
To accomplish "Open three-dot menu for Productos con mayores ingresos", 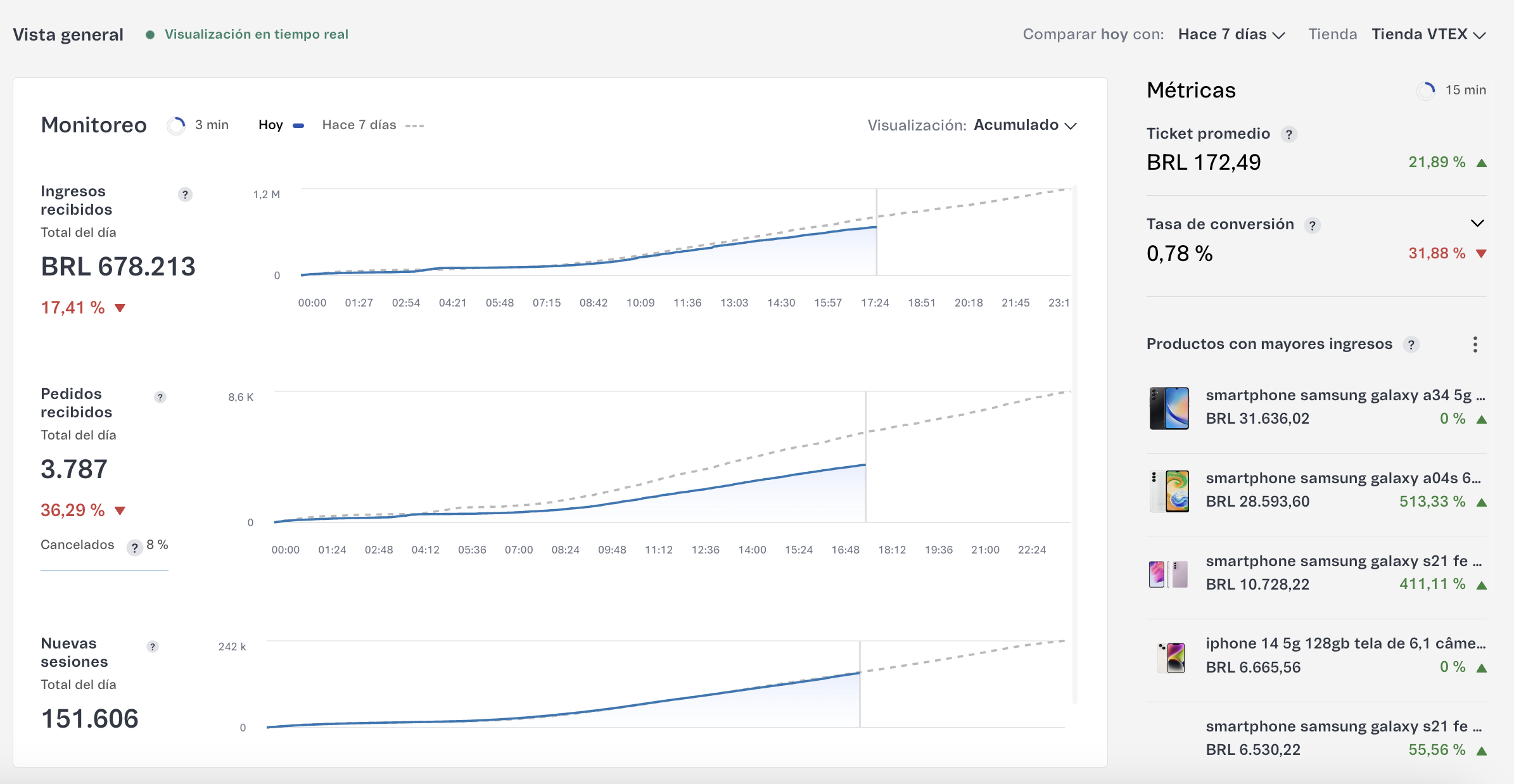I will coord(1475,345).
